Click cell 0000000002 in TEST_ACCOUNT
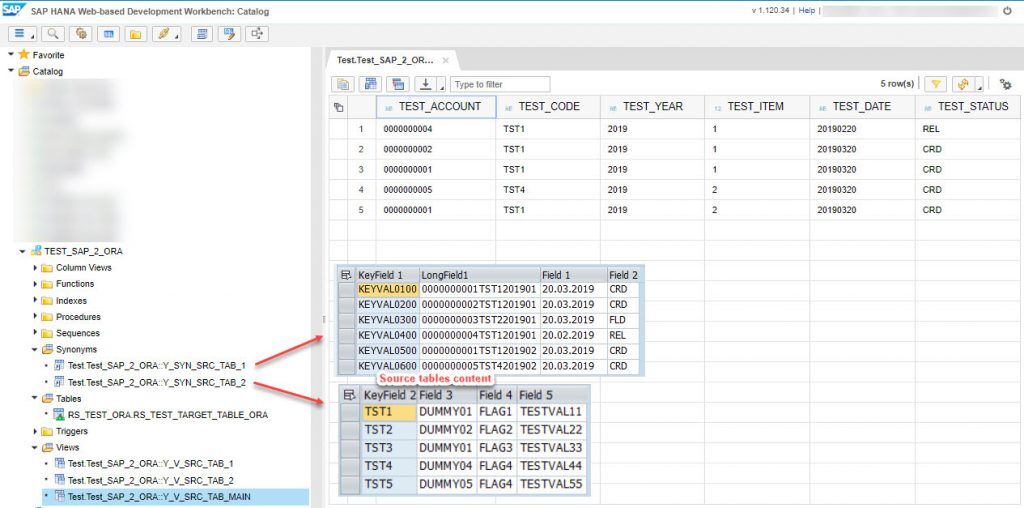This screenshot has width=1024, height=508. (436, 149)
